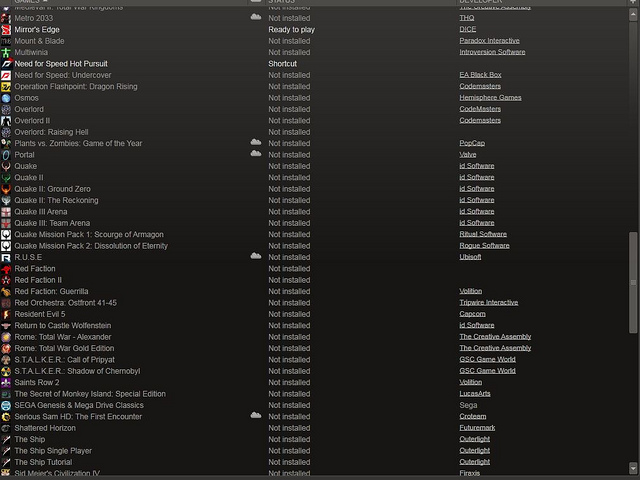Click the R.U.S.E game icon

point(6,258)
